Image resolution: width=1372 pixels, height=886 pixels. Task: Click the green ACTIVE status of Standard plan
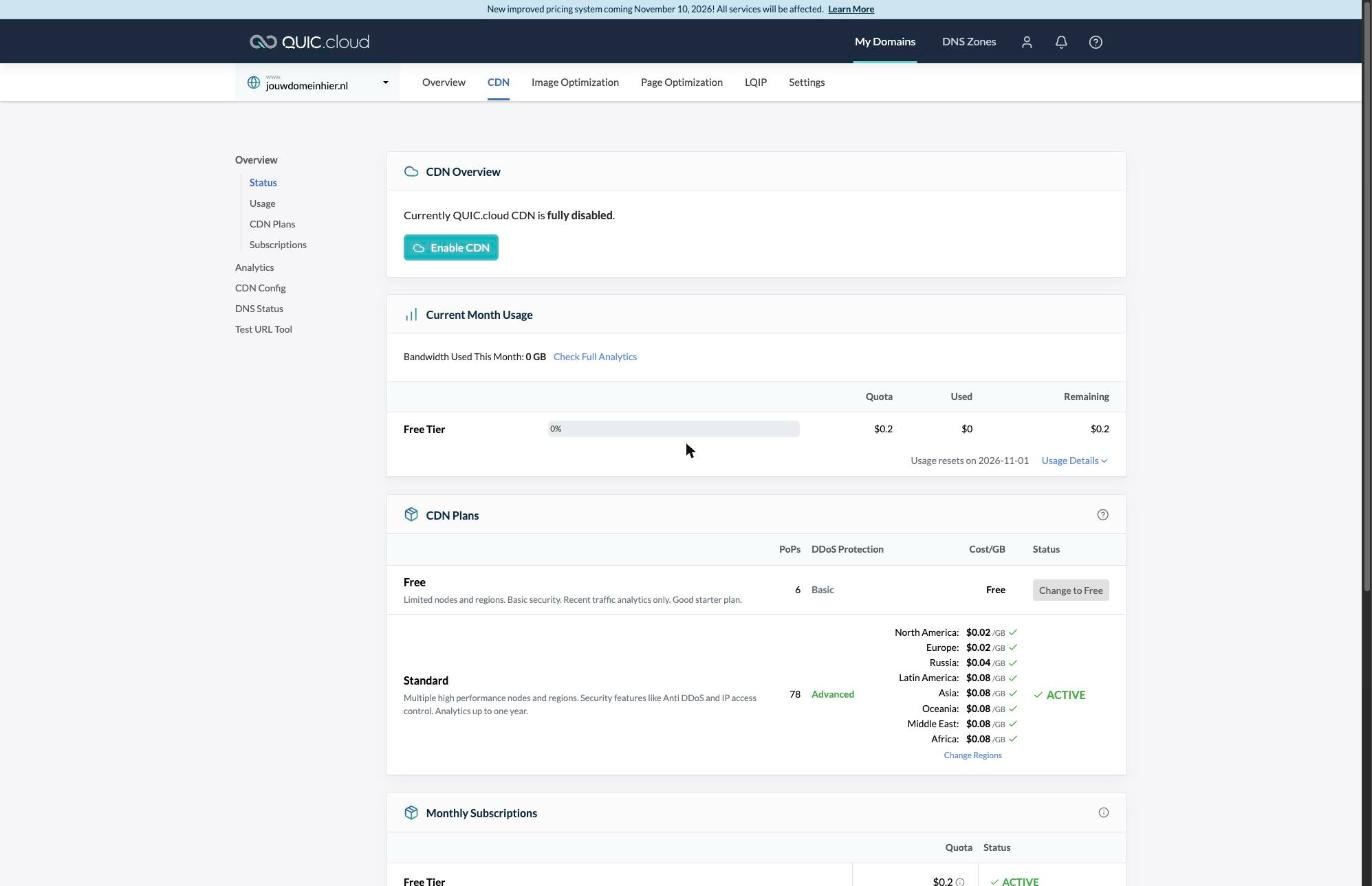[x=1059, y=695]
